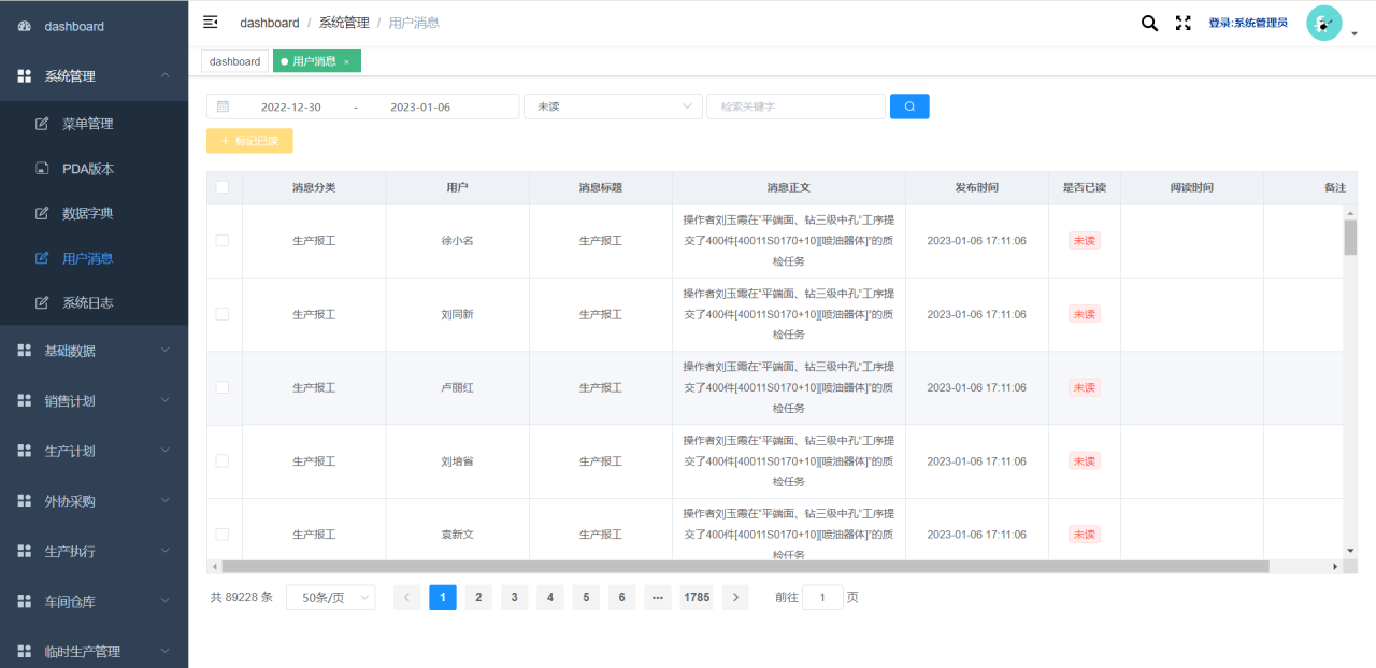Click the 数据字典 edit icon
This screenshot has height=668, width=1376.
click(39, 213)
